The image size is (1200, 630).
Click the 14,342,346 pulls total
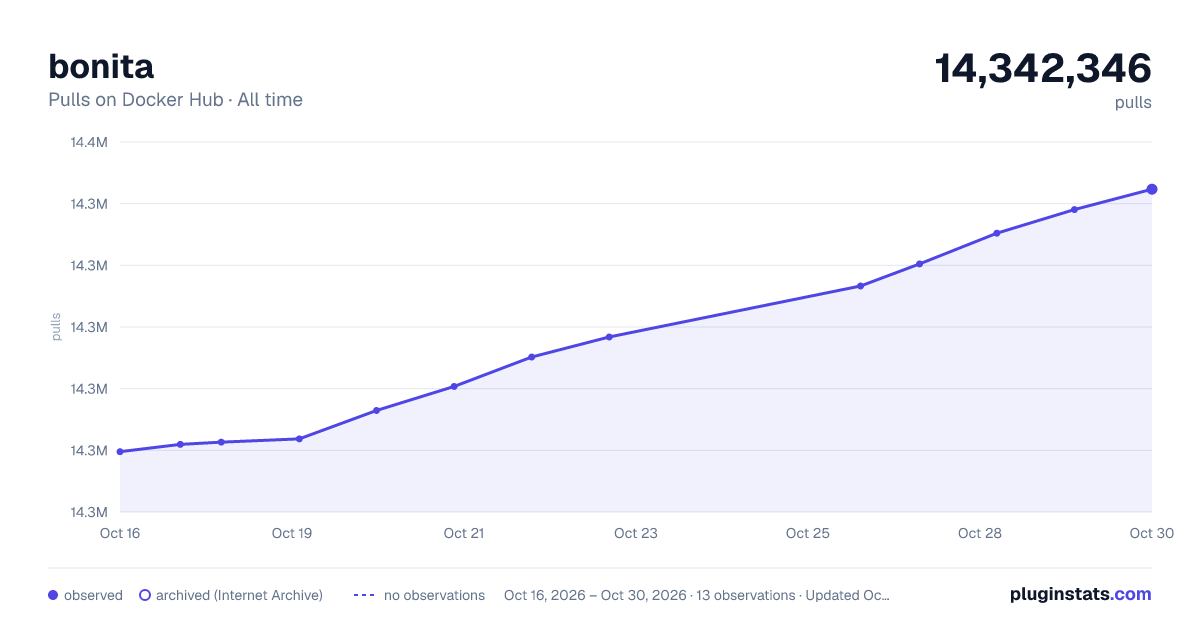pos(1043,68)
